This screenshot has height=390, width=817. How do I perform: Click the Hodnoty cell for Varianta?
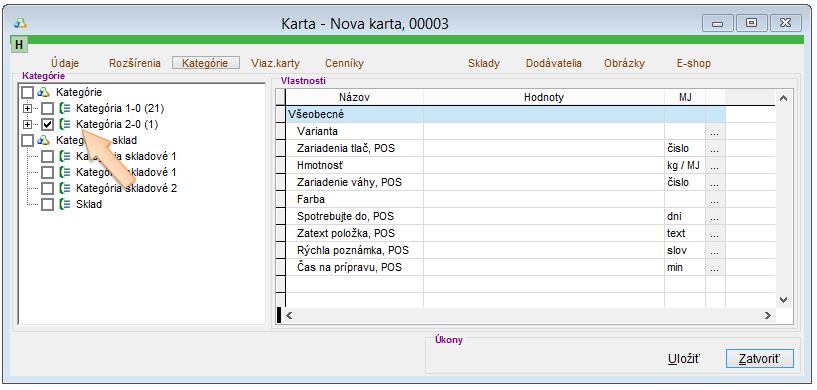point(544,131)
